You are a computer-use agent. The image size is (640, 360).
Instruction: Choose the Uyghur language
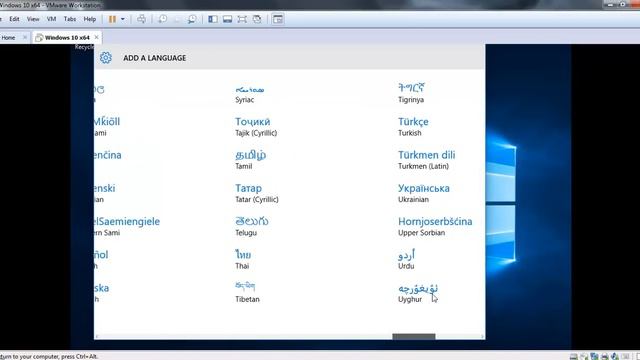coord(418,293)
